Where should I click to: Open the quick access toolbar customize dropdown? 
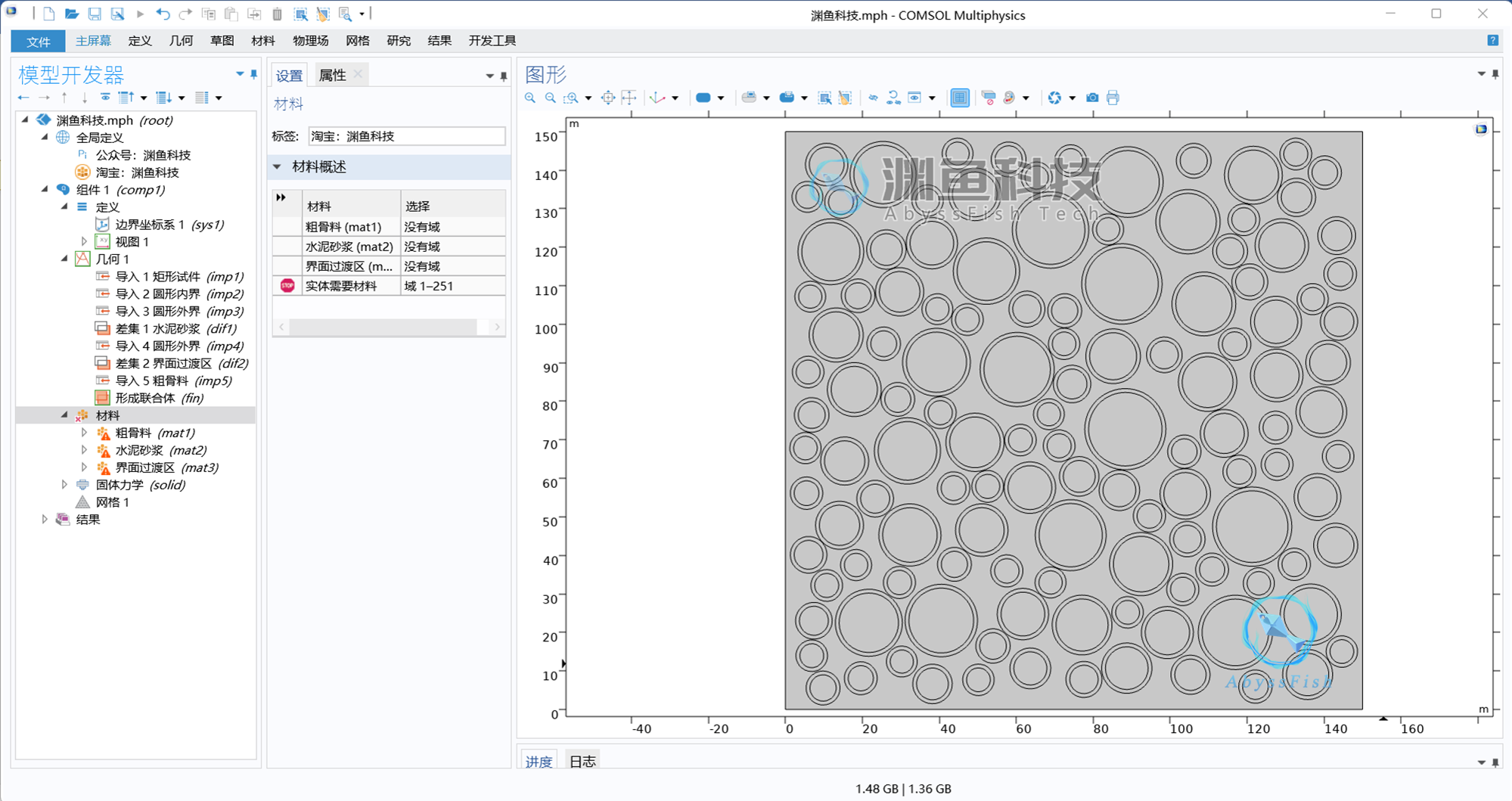coord(362,14)
